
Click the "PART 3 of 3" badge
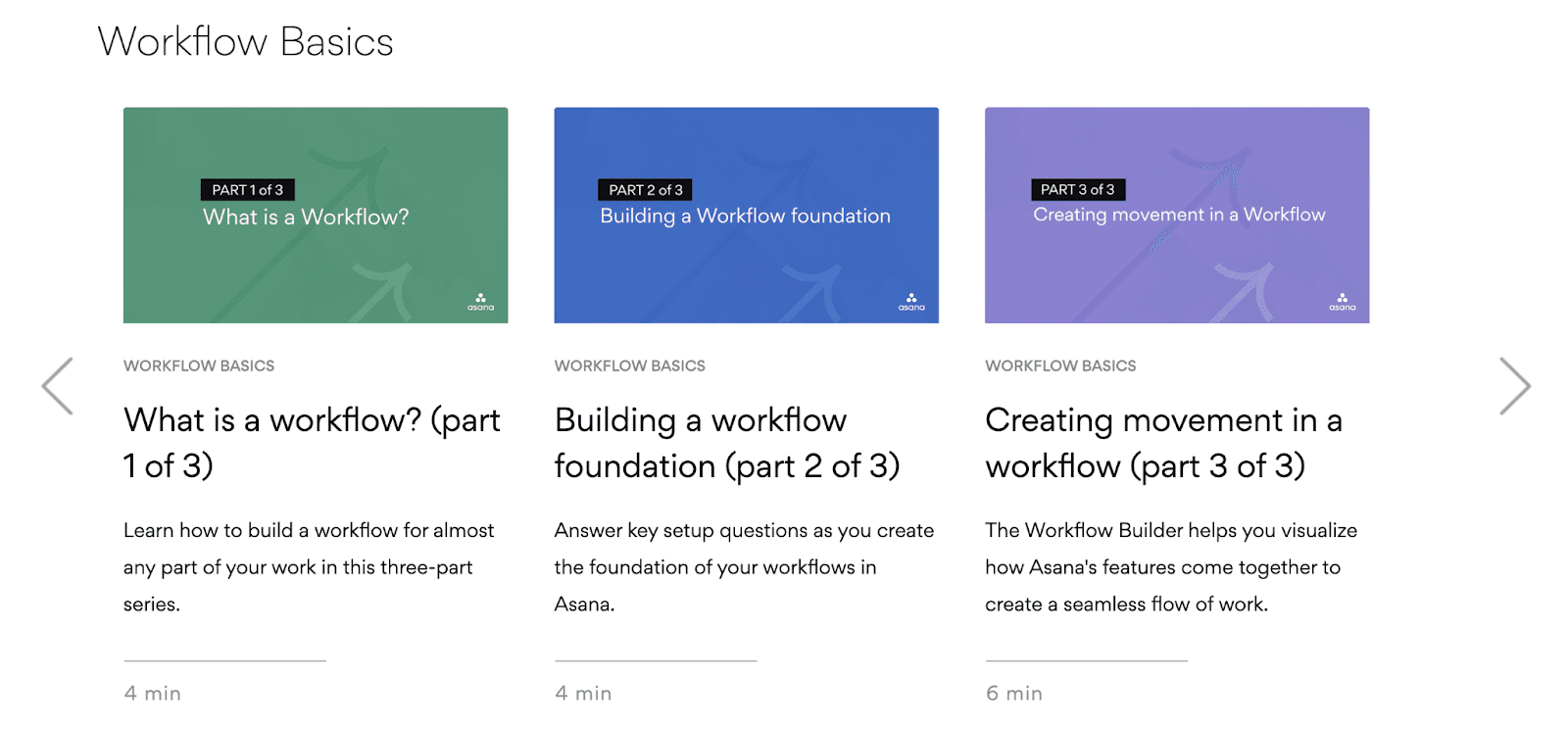click(1077, 189)
